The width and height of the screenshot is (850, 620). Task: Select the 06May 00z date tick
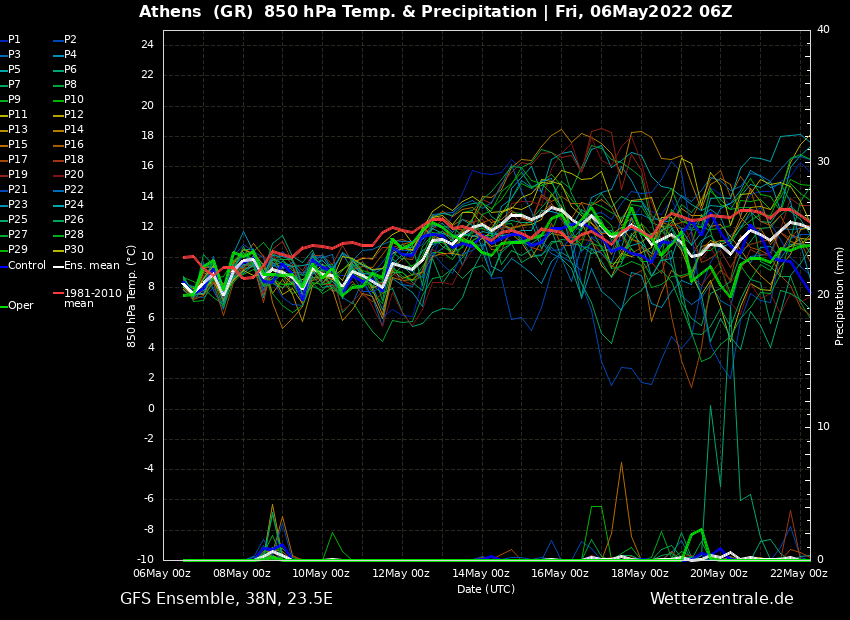coord(162,574)
